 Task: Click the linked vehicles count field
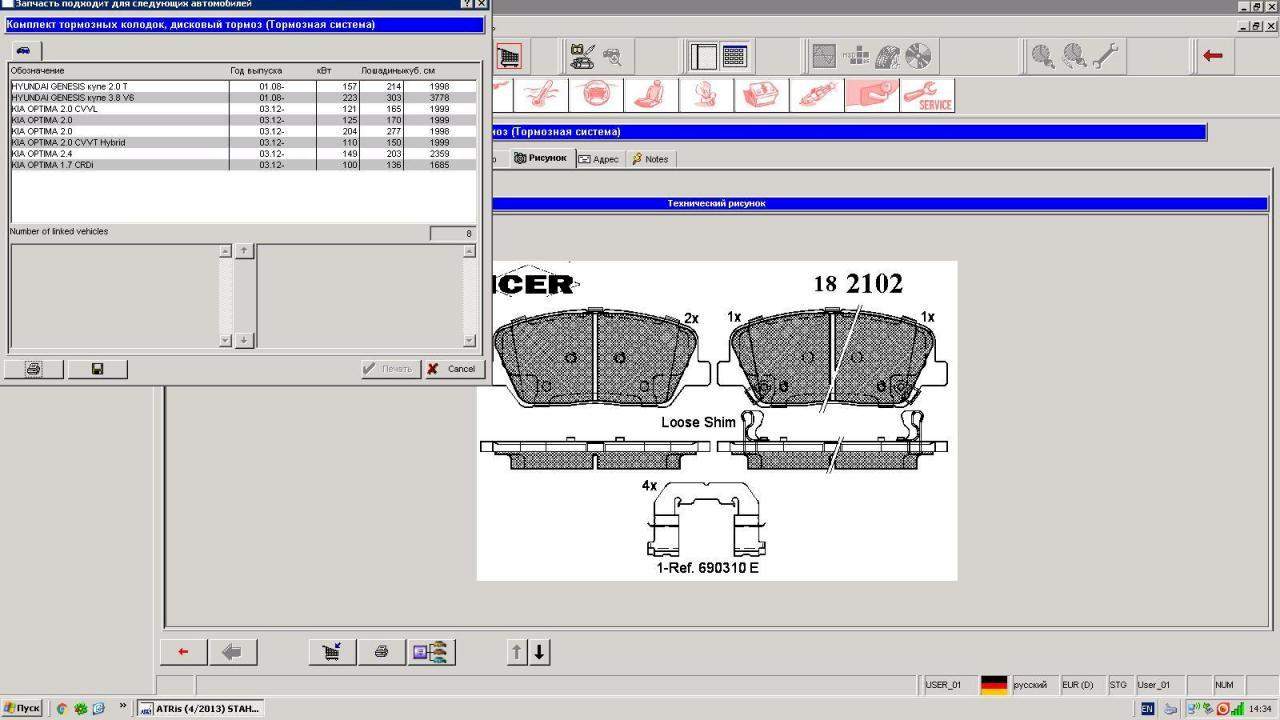coord(453,233)
